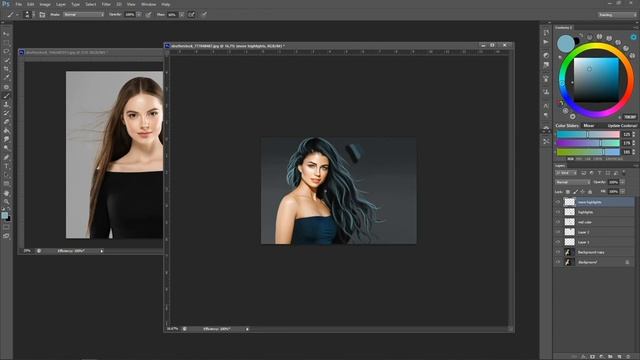This screenshot has width=640, height=360.
Task: Select the Gradient tool
Action: [6, 131]
